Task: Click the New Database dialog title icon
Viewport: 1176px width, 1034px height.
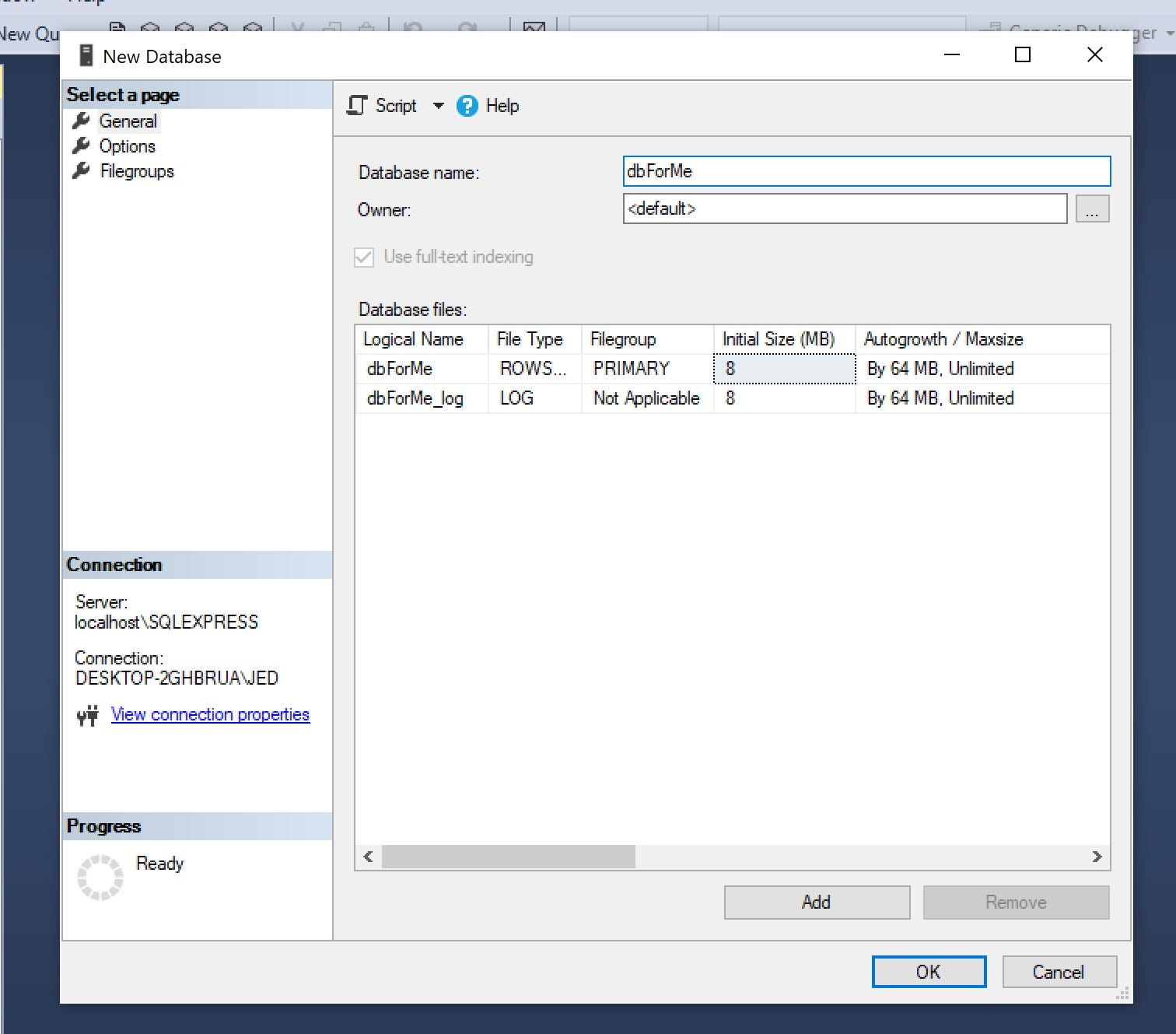Action: point(86,54)
